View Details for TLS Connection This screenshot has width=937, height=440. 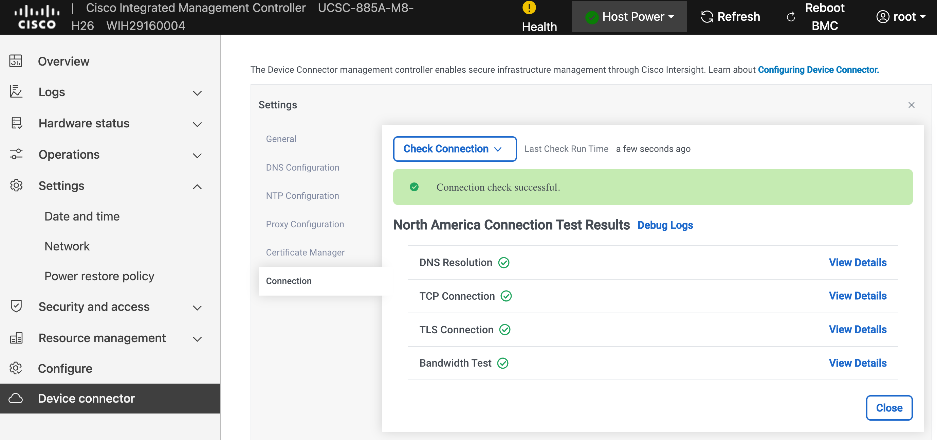858,329
